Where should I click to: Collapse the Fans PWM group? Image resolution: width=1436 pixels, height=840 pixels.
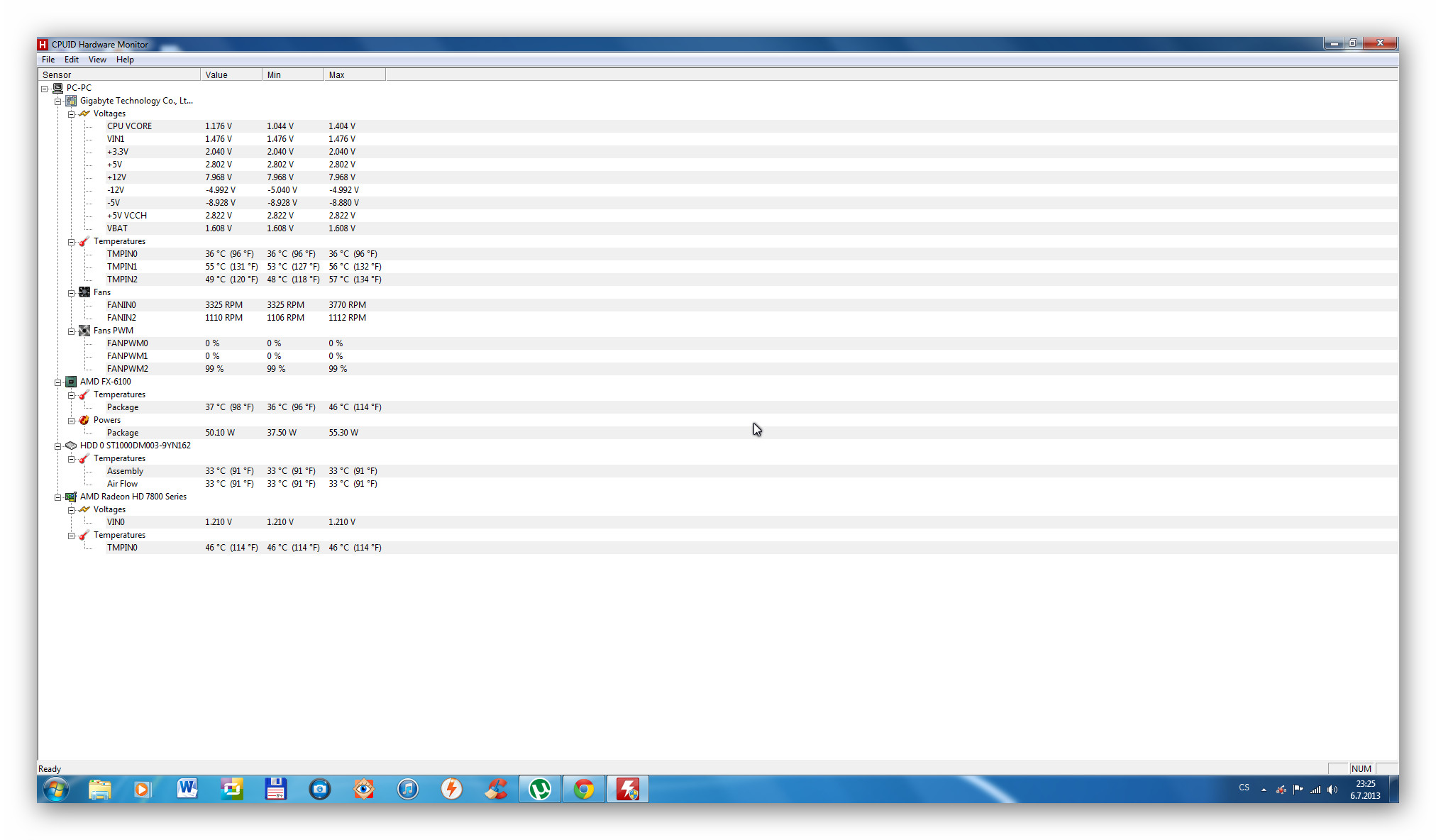pos(72,331)
